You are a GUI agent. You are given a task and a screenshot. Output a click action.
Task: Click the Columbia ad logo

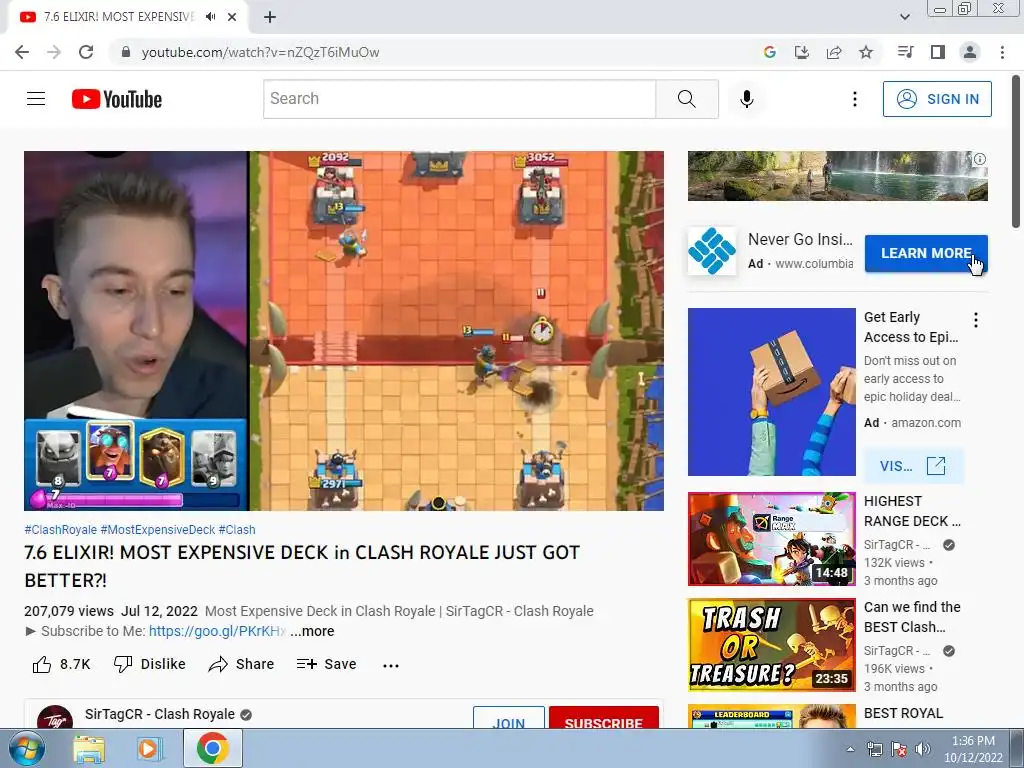(712, 251)
